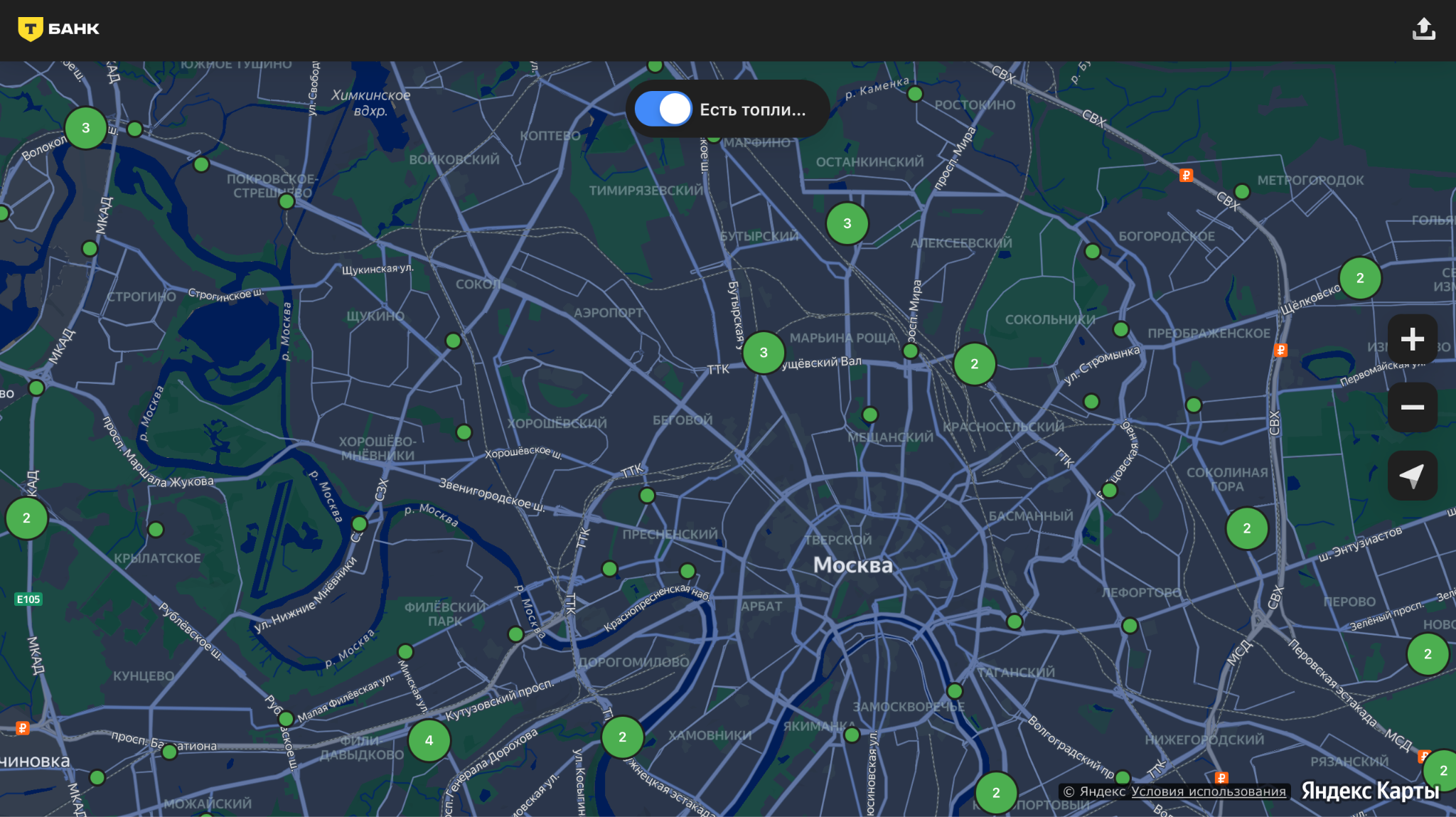Select the station marker below Богородское label
This screenshot has width=1456, height=817.
pos(1093,251)
